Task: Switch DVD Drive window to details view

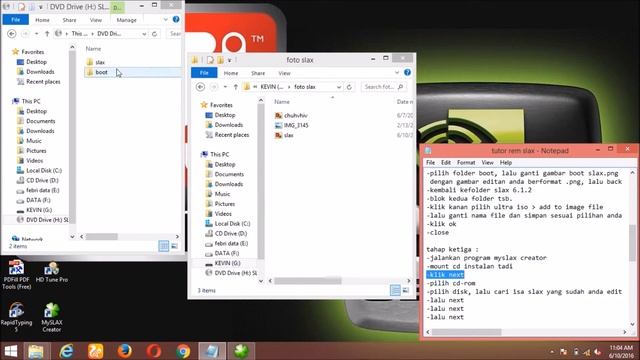Action: [163, 246]
